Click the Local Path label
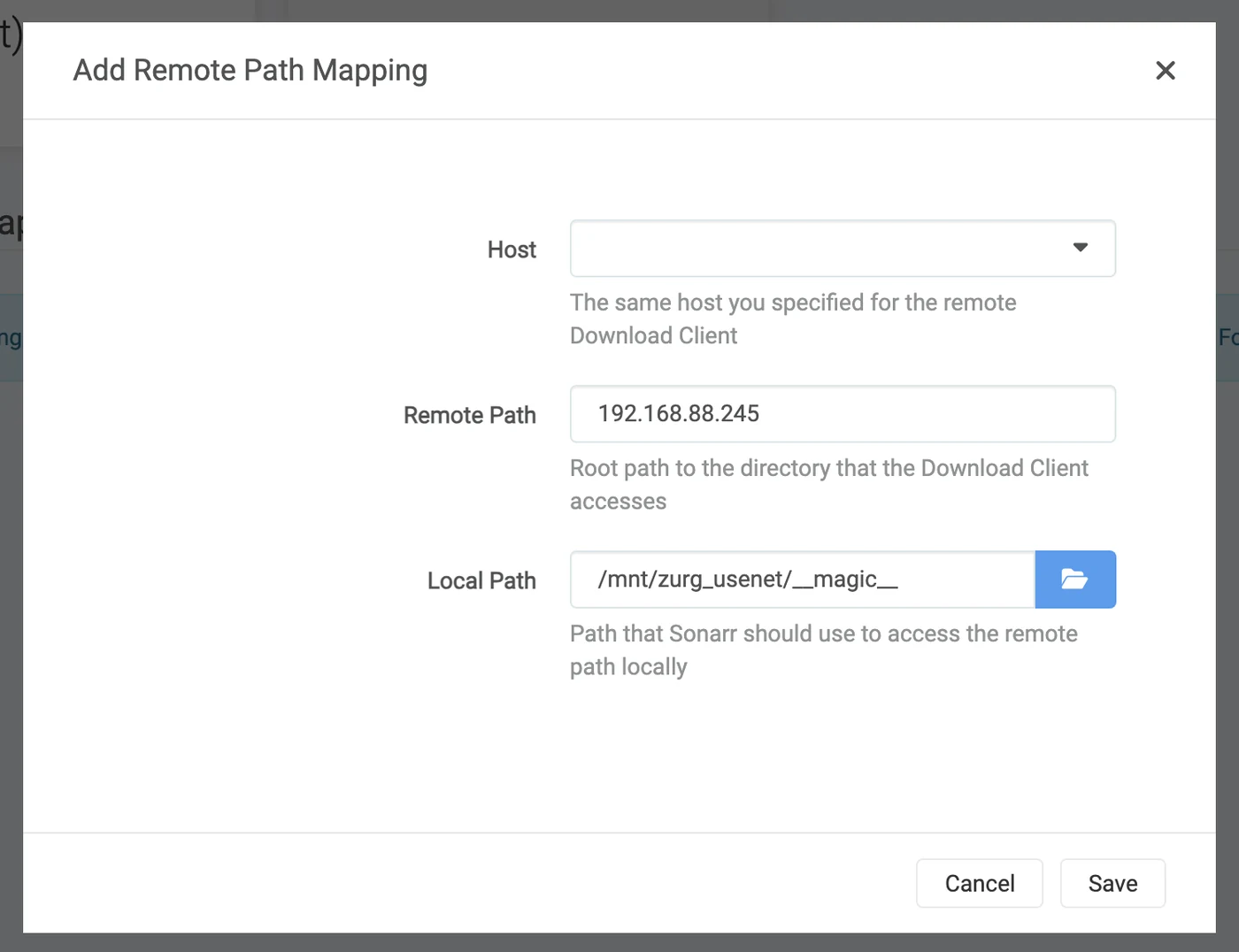Screen dimensions: 1239x952 tap(481, 580)
